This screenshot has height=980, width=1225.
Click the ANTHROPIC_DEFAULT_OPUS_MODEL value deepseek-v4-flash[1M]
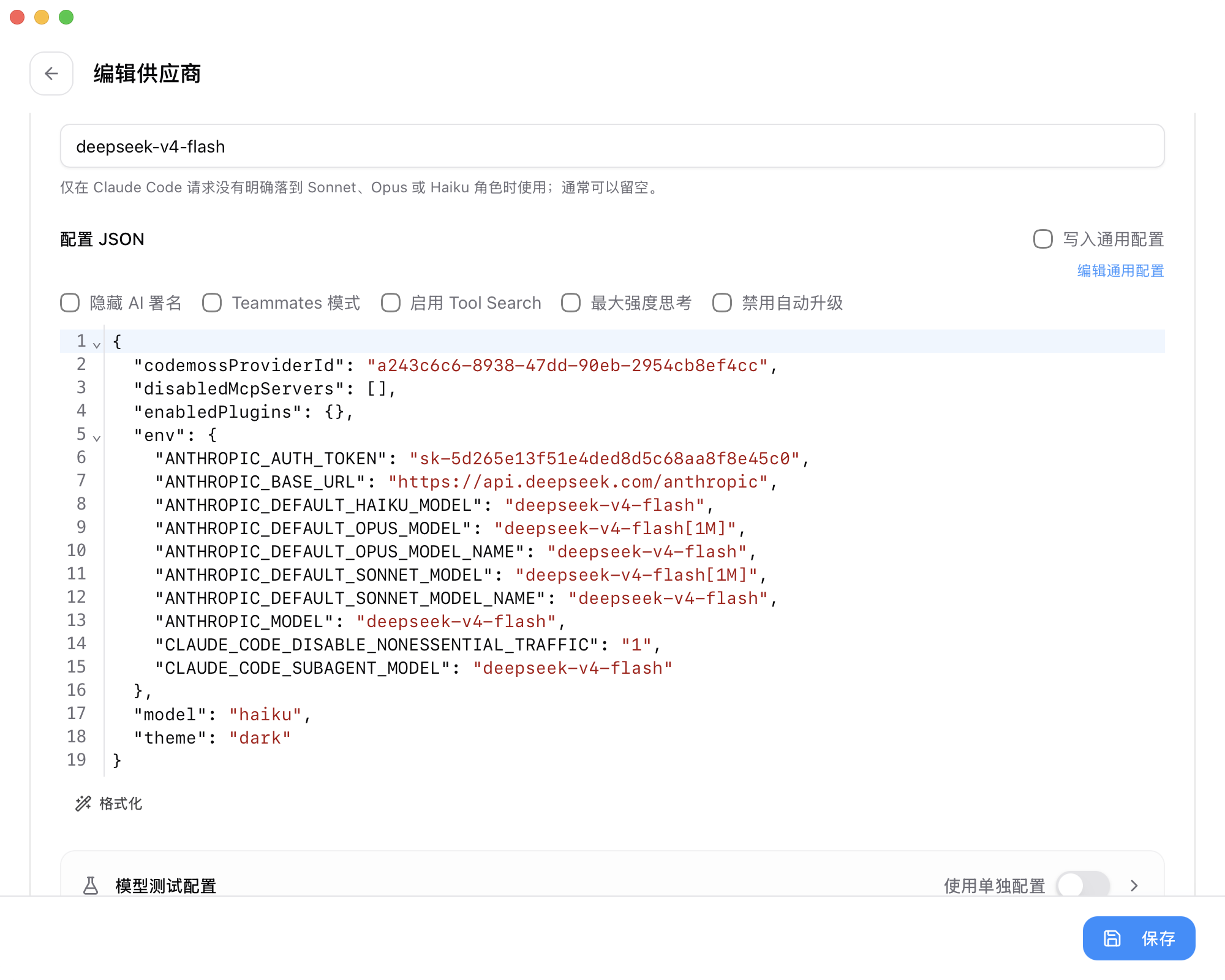615,529
